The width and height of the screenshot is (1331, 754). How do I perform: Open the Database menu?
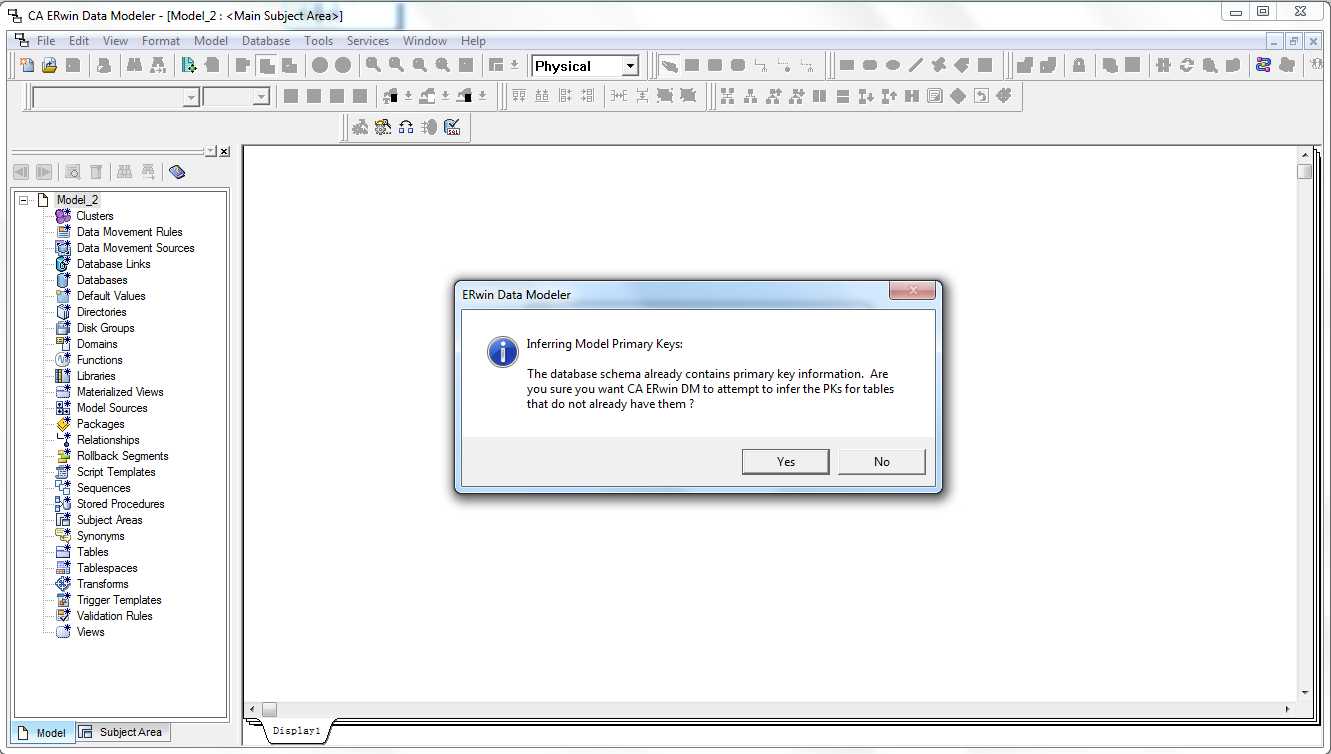click(266, 41)
